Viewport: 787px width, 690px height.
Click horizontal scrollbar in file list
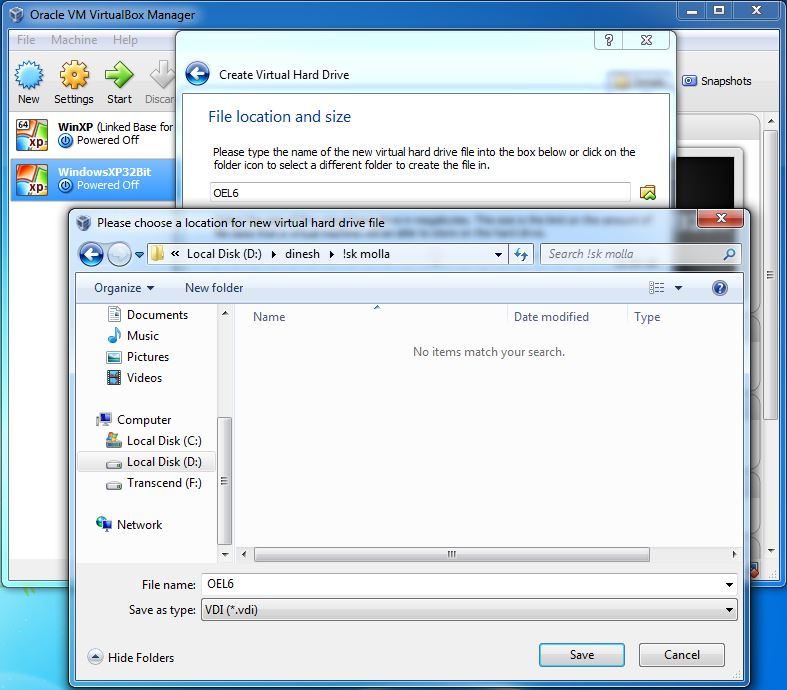tap(452, 555)
